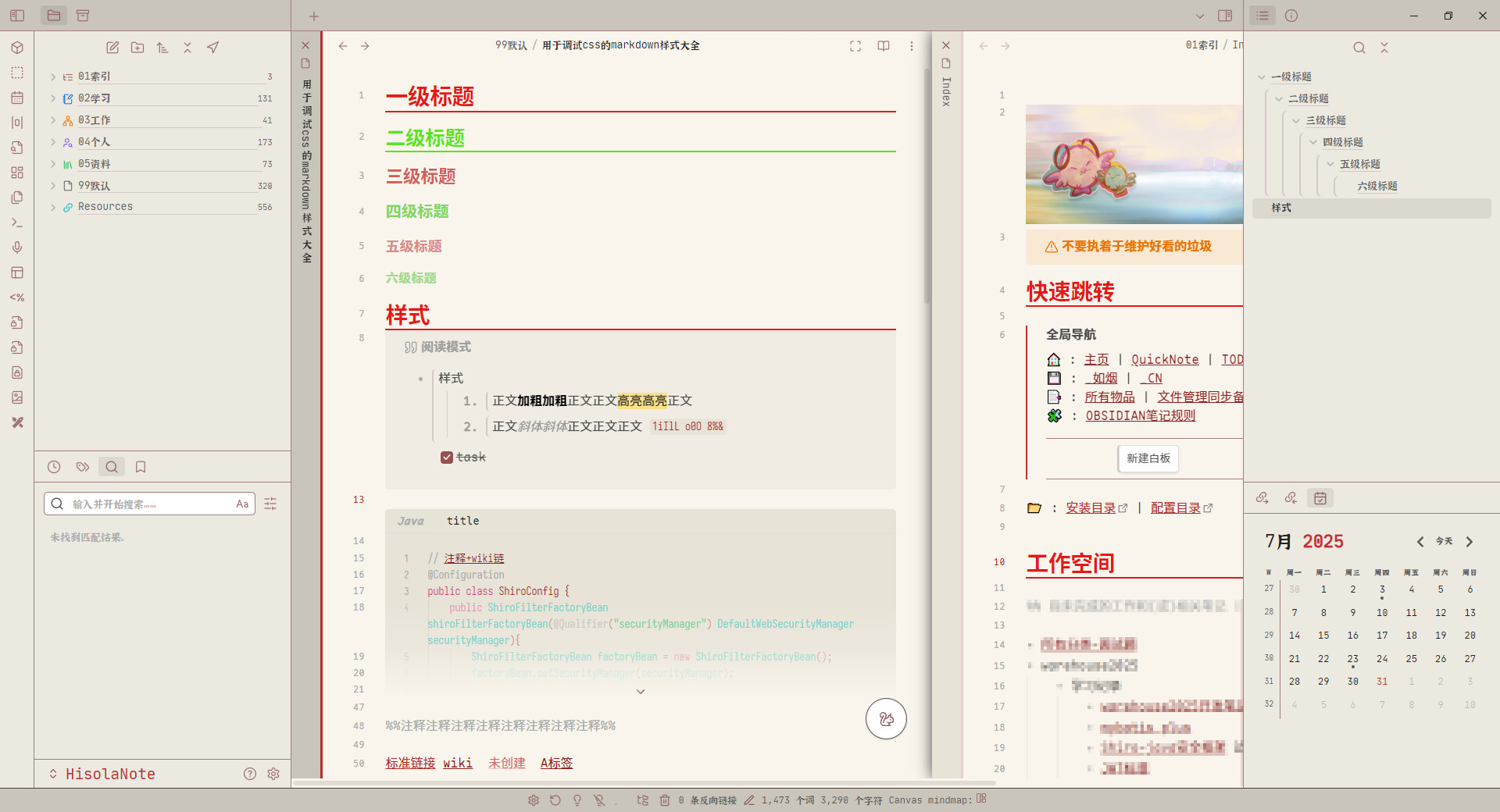1500x812 pixels.
Task: Open the QuickNote link
Action: pyautogui.click(x=1165, y=359)
